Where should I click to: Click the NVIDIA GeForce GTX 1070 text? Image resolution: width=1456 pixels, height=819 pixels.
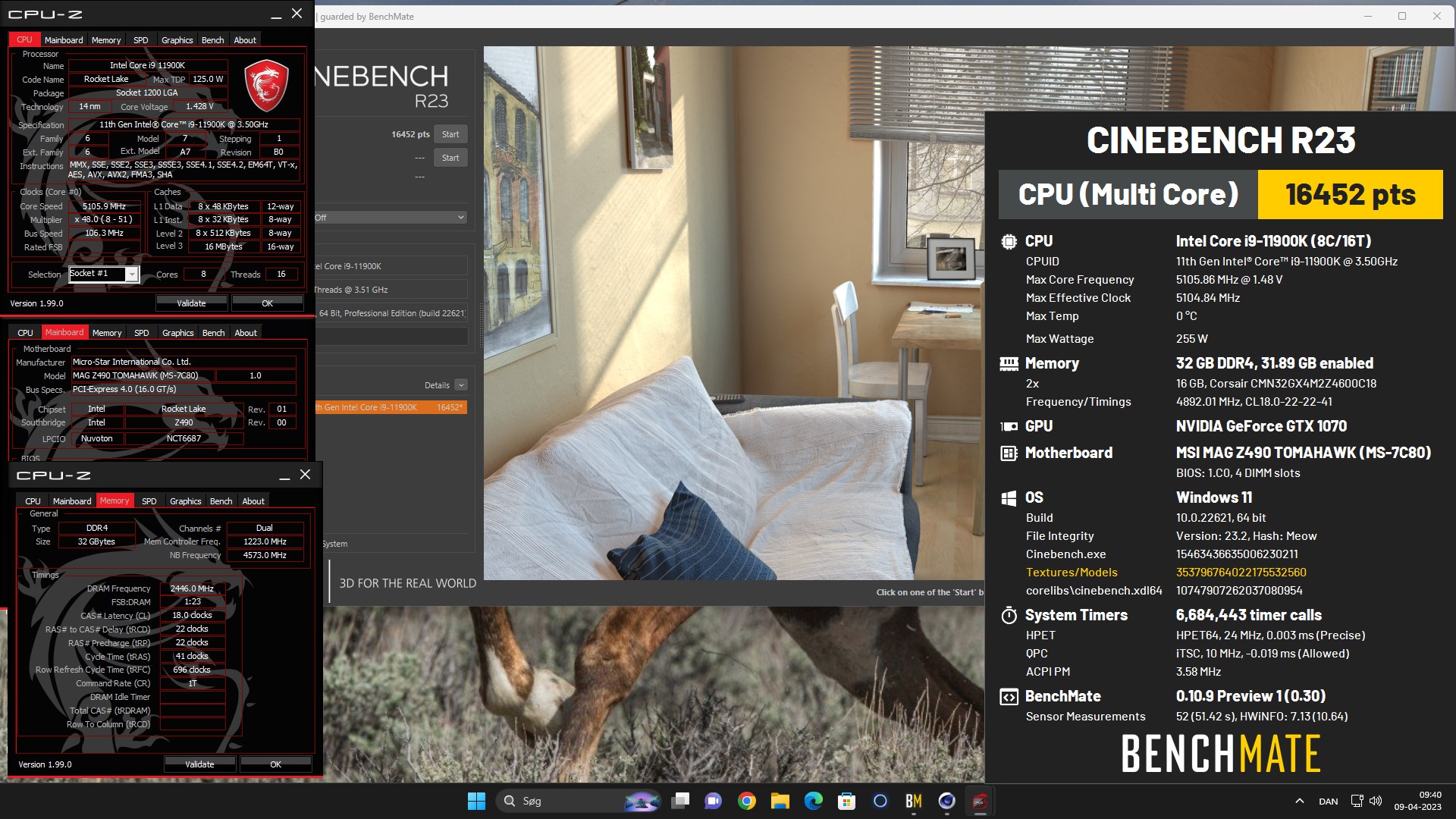pyautogui.click(x=1261, y=426)
